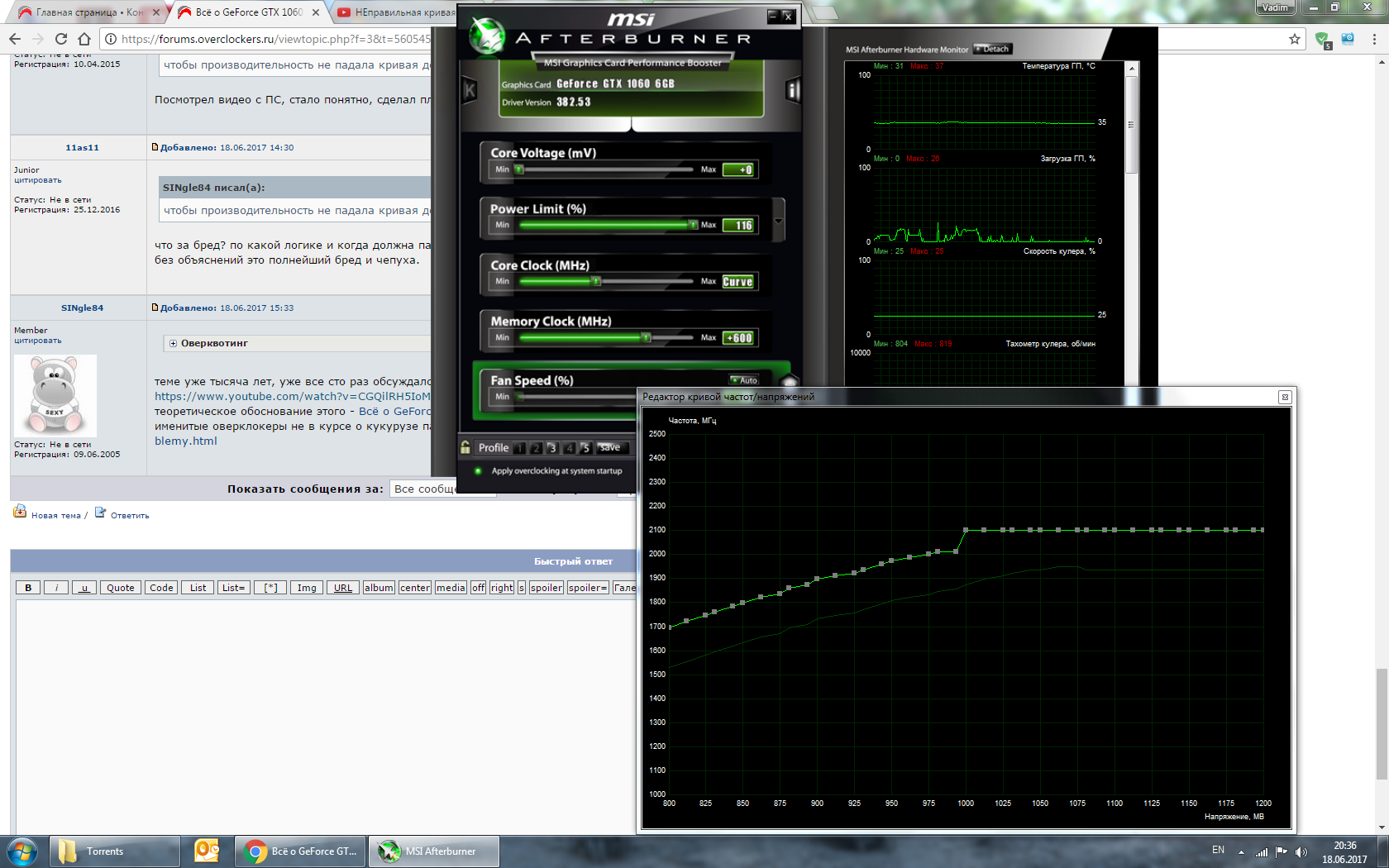The height and width of the screenshot is (868, 1389).
Task: Open the volume speaker icon in tray
Action: [x=1301, y=851]
